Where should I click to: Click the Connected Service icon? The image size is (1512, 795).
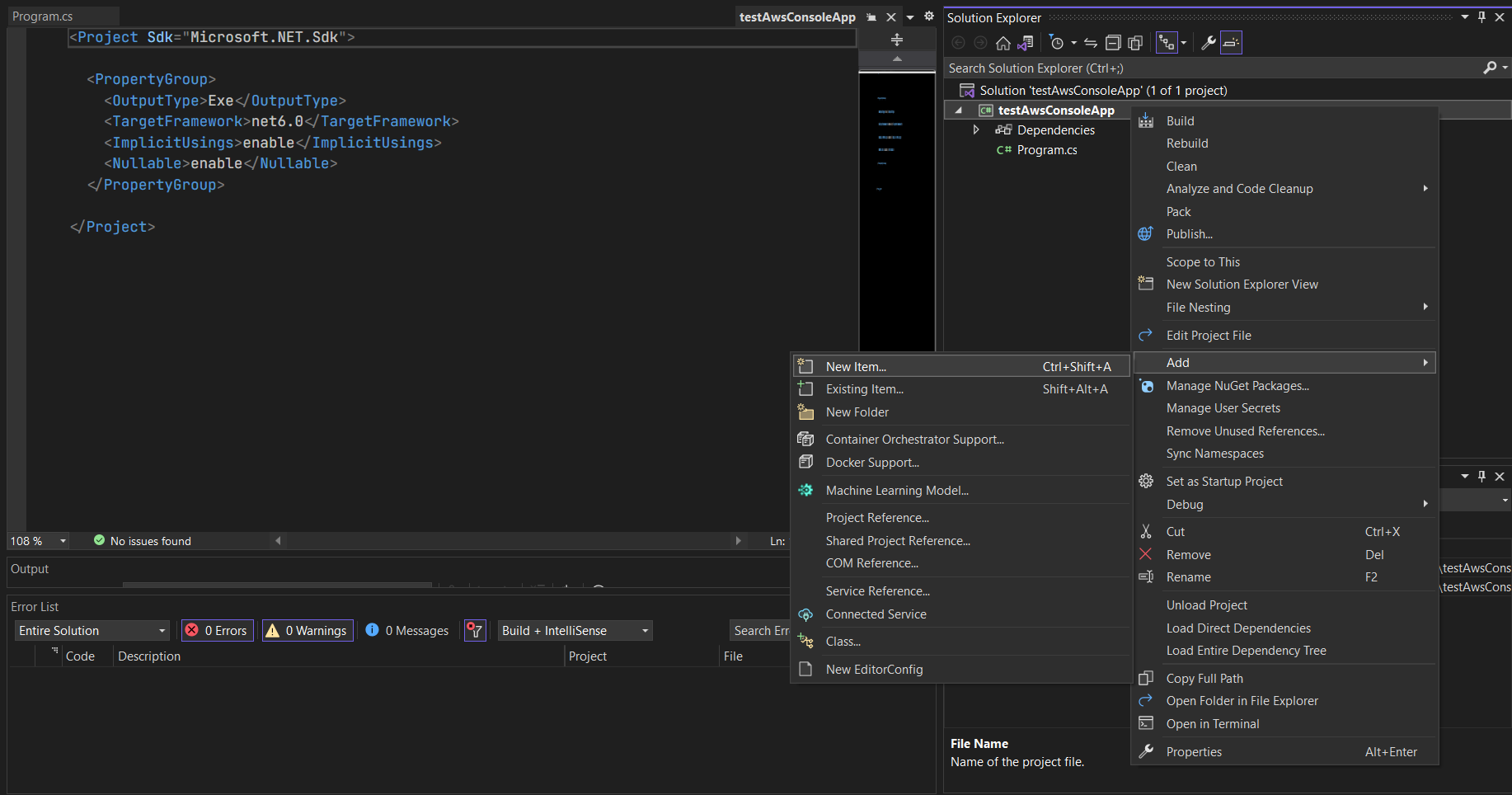click(x=806, y=614)
